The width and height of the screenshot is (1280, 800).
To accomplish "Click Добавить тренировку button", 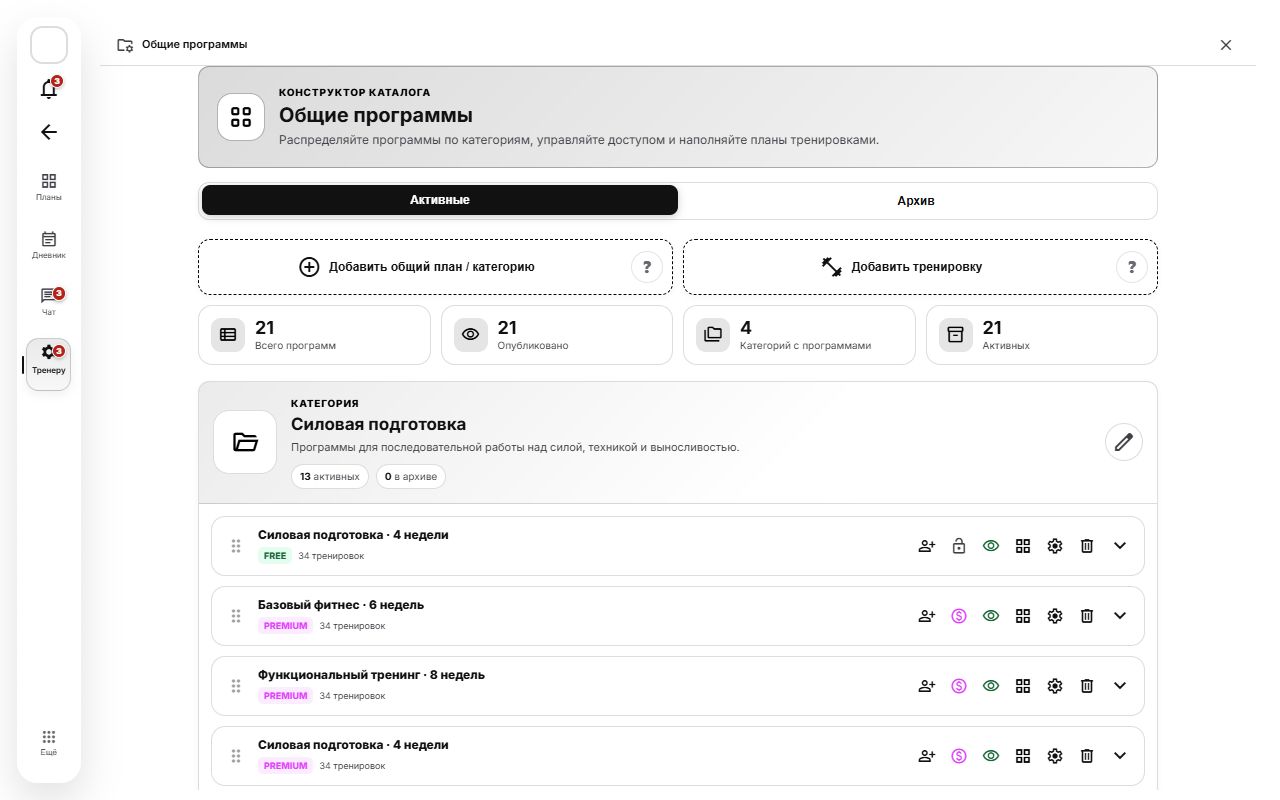I will (x=920, y=267).
